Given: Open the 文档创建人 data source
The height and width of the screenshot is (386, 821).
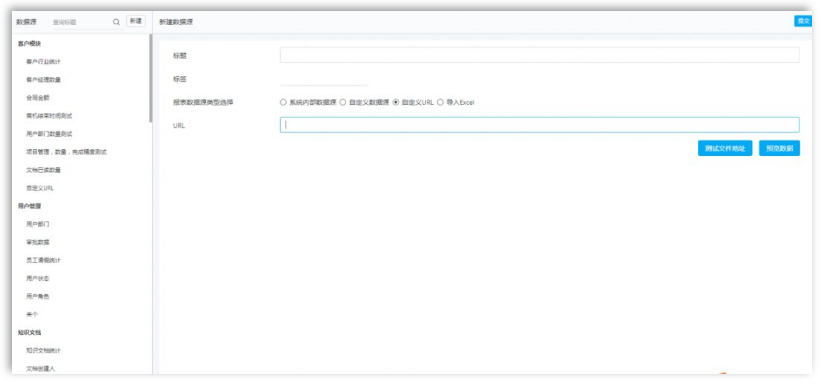Looking at the screenshot, I should 40,369.
